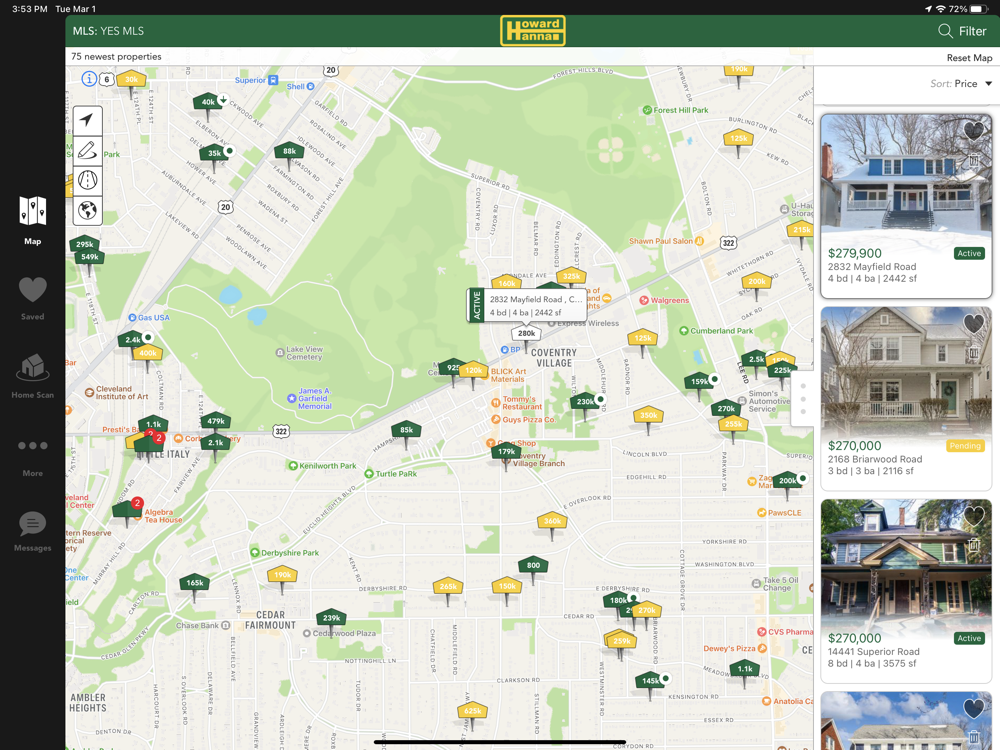Select the 360k yellow map pin

tap(552, 522)
